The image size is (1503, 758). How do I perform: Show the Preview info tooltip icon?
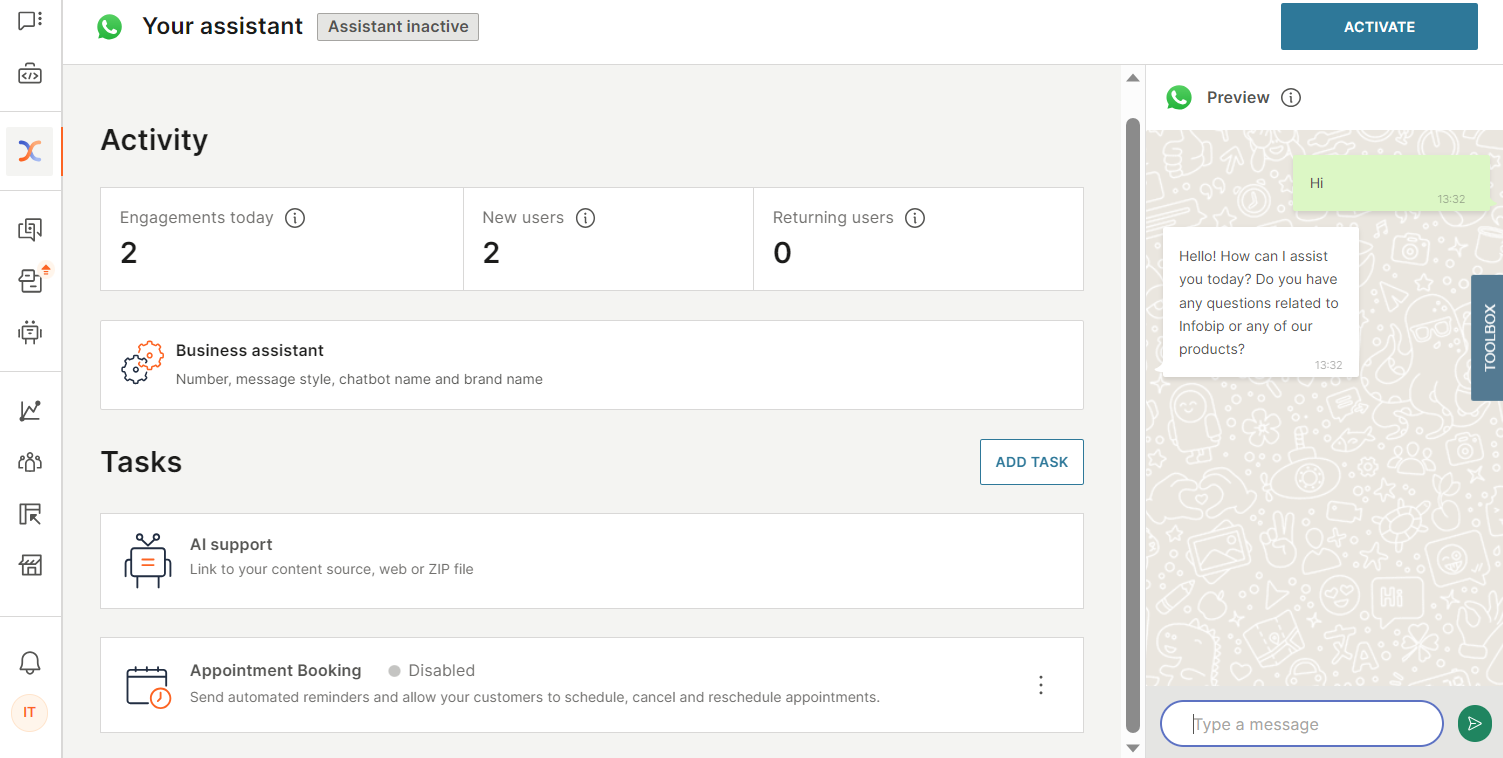(x=1291, y=97)
